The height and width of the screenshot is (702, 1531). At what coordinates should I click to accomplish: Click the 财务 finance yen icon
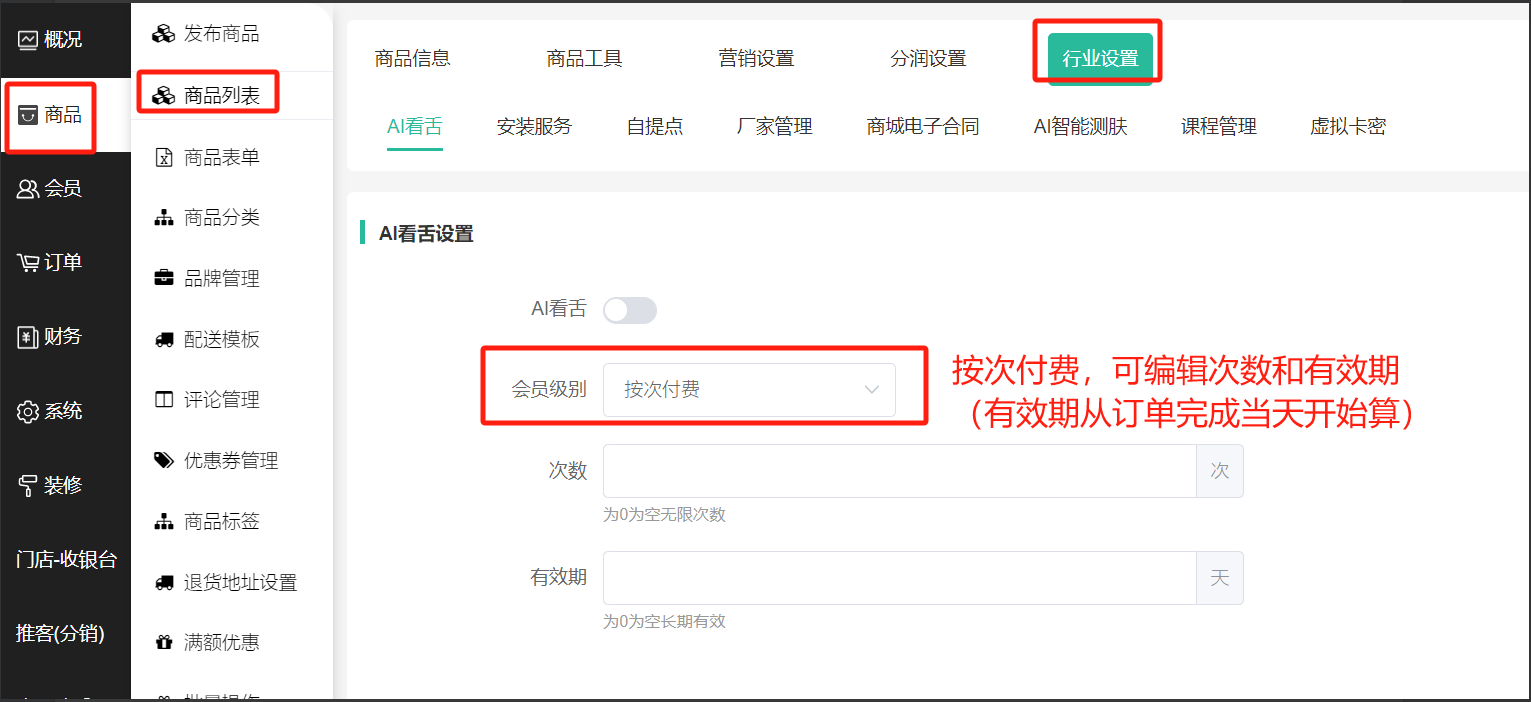(x=27, y=337)
